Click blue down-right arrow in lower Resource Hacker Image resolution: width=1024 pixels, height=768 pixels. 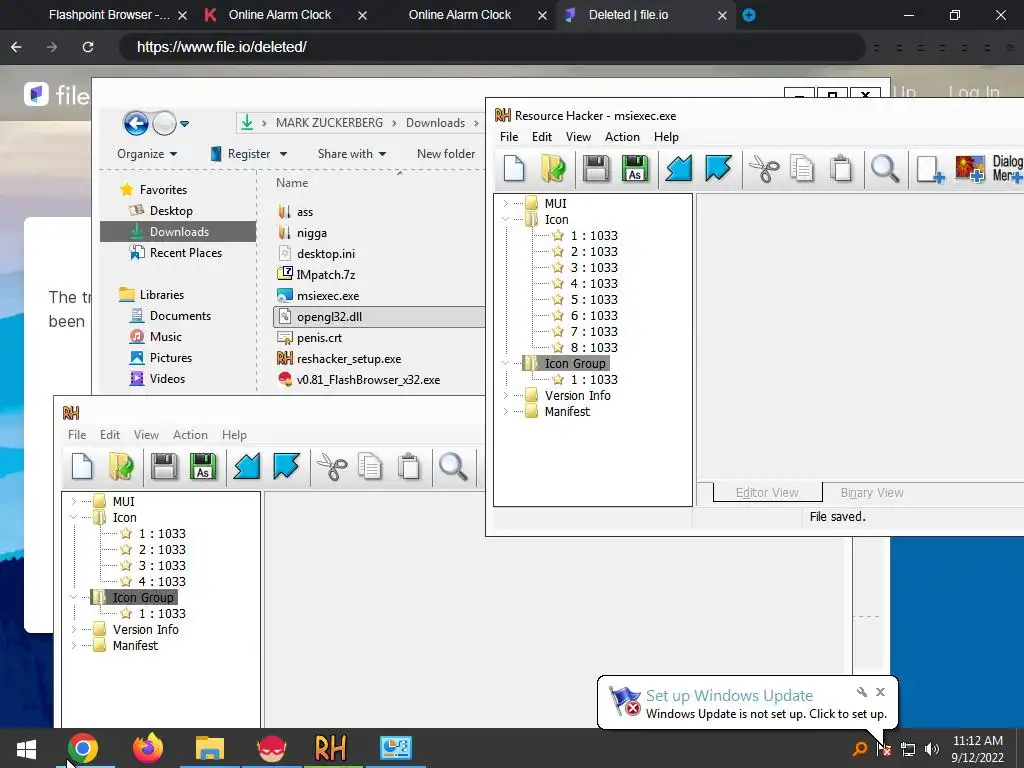tap(286, 467)
